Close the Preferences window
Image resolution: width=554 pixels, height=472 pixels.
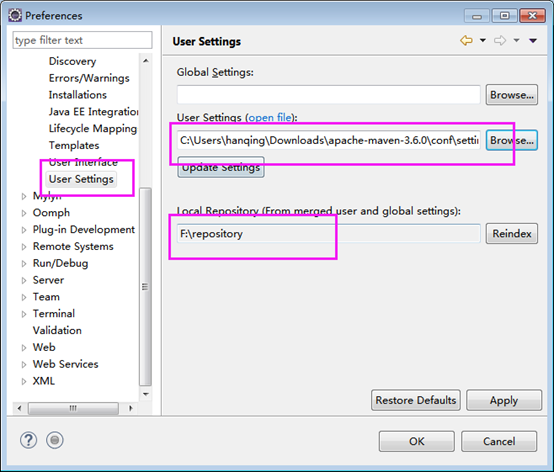point(532,16)
